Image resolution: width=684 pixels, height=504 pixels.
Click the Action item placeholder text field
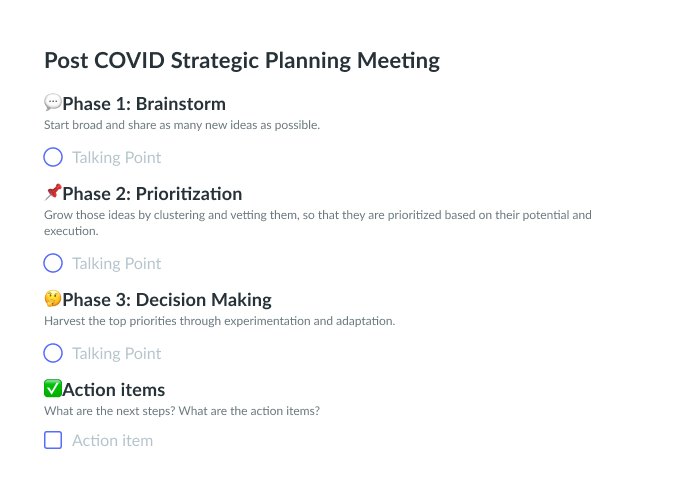112,440
